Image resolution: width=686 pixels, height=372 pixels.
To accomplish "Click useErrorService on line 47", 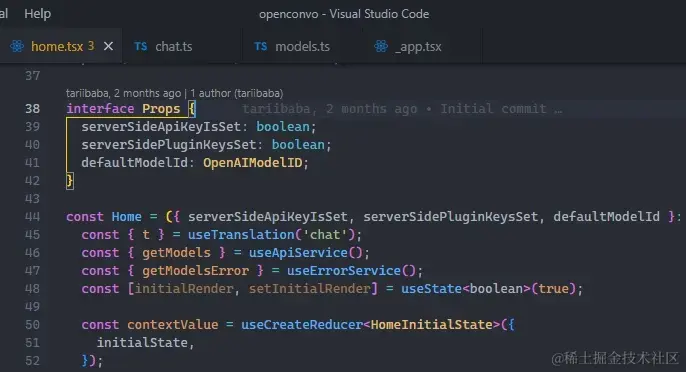I will click(x=343, y=271).
